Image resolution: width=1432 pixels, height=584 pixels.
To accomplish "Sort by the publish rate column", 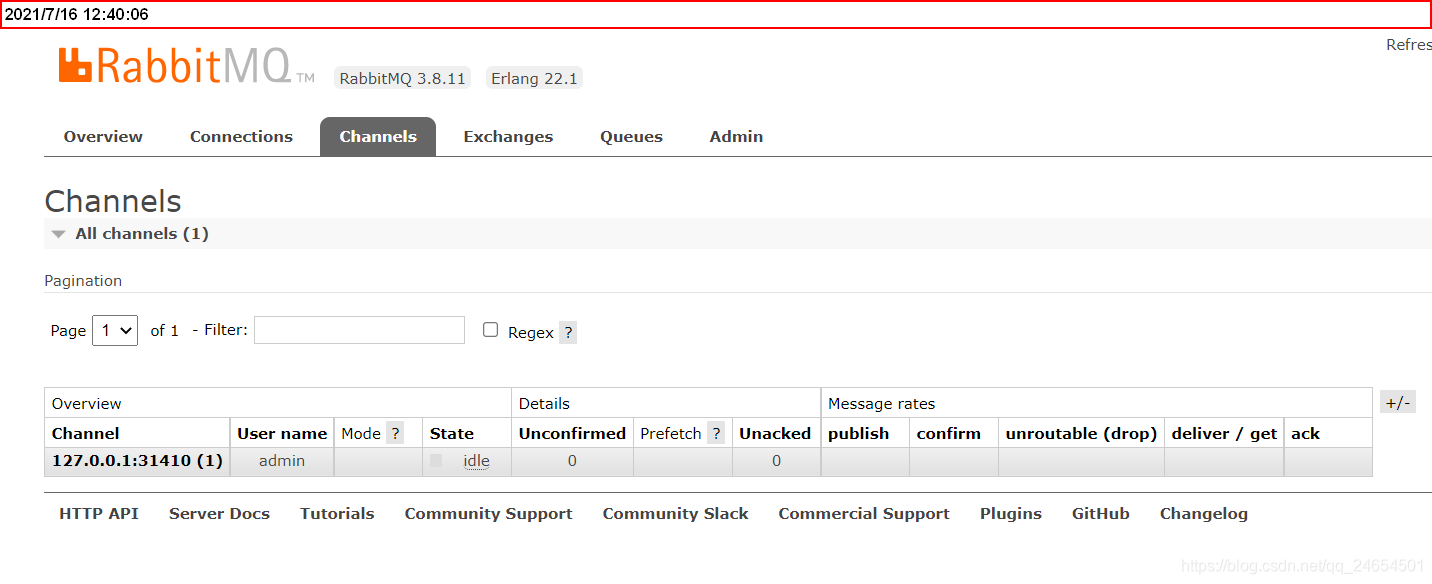I will click(858, 434).
